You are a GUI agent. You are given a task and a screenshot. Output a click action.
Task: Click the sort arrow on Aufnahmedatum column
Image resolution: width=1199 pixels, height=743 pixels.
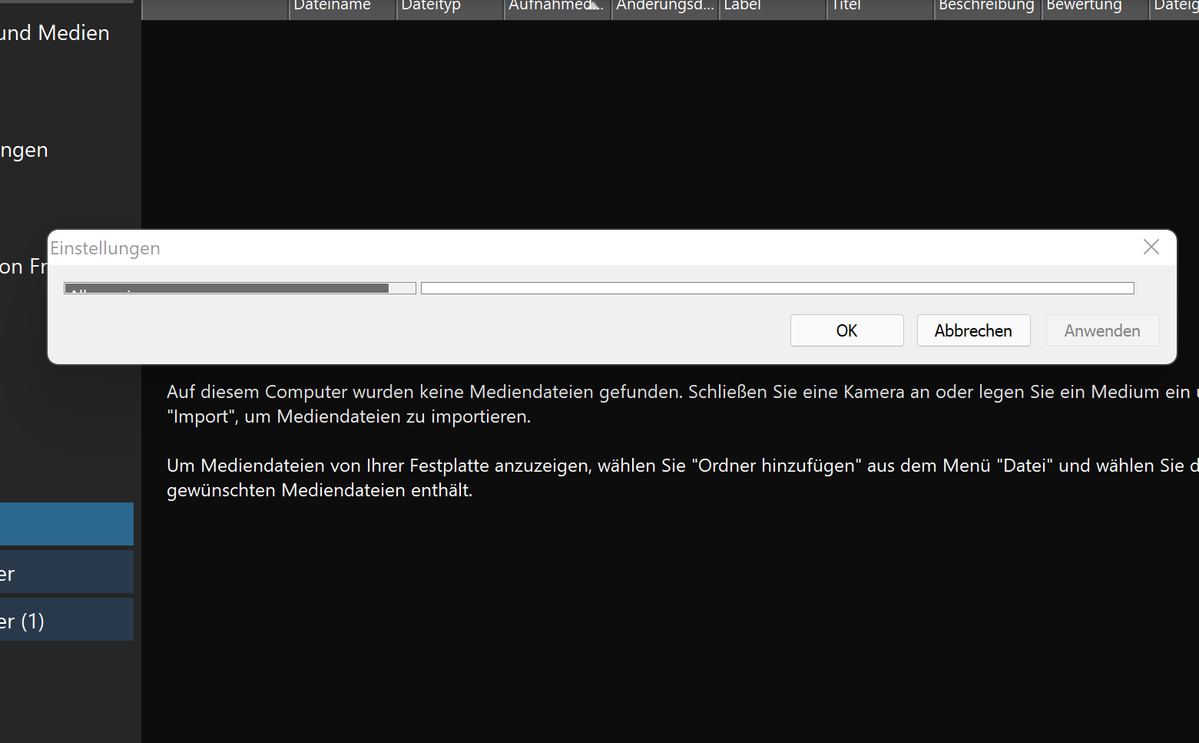[x=596, y=6]
